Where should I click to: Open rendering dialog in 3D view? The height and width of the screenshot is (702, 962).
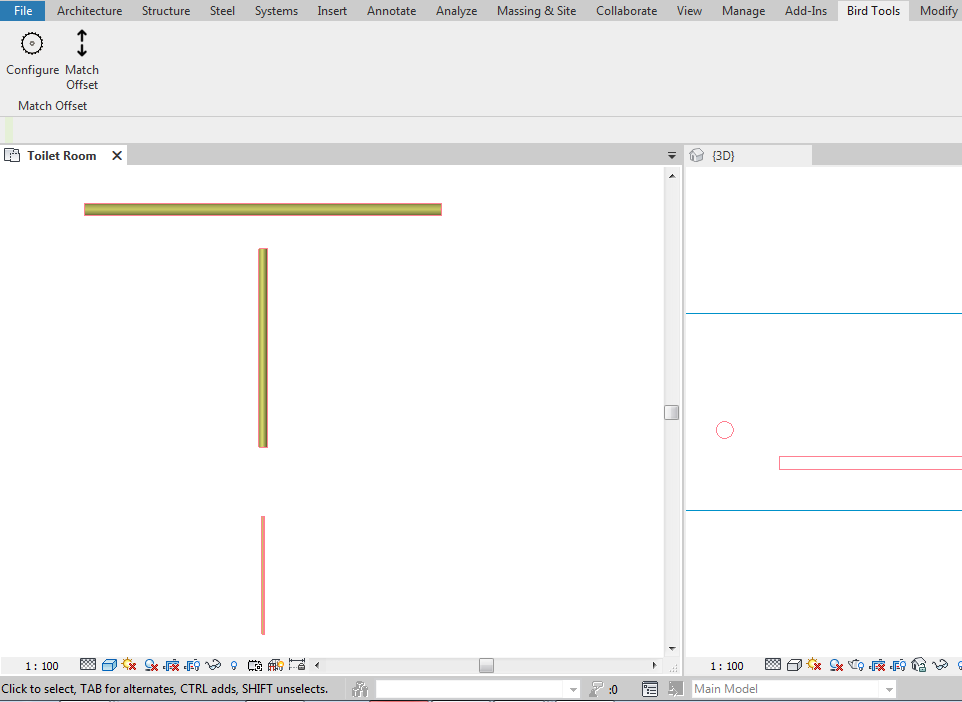(856, 665)
